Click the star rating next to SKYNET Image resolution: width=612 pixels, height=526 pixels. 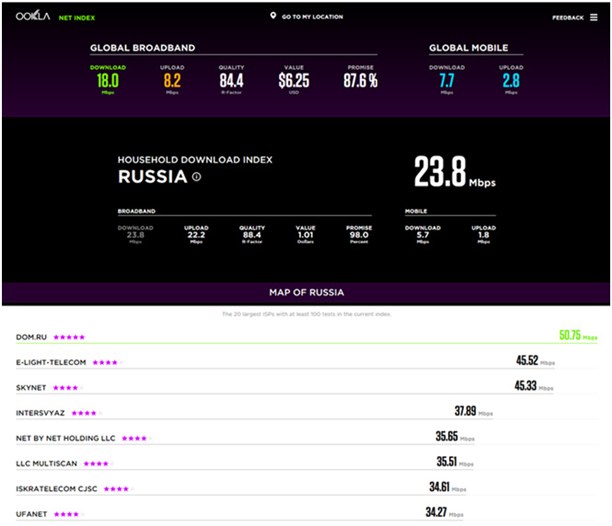point(65,387)
